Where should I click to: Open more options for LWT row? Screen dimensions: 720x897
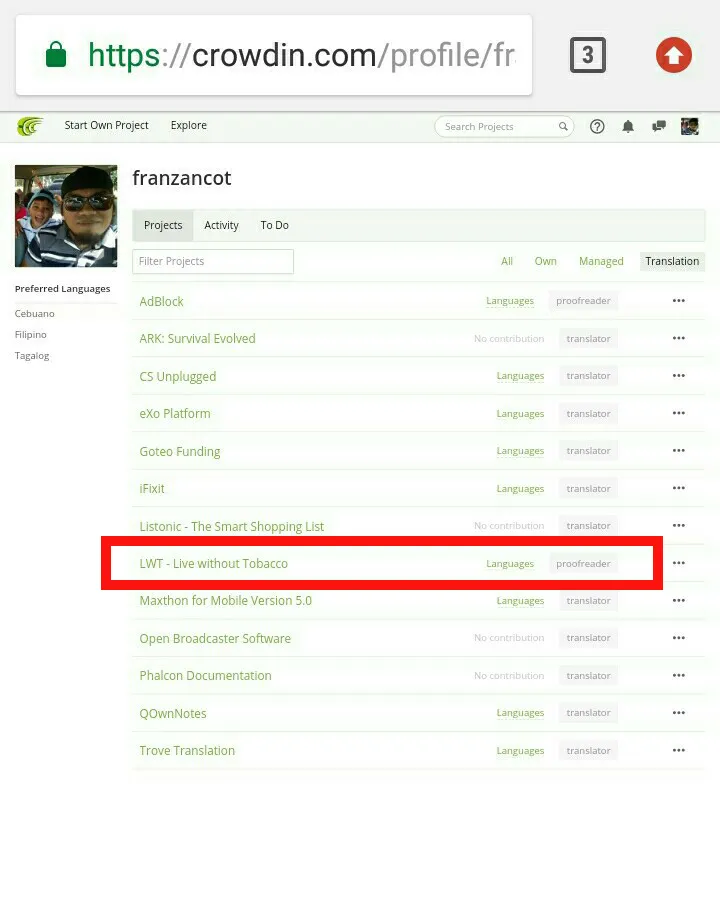[679, 563]
